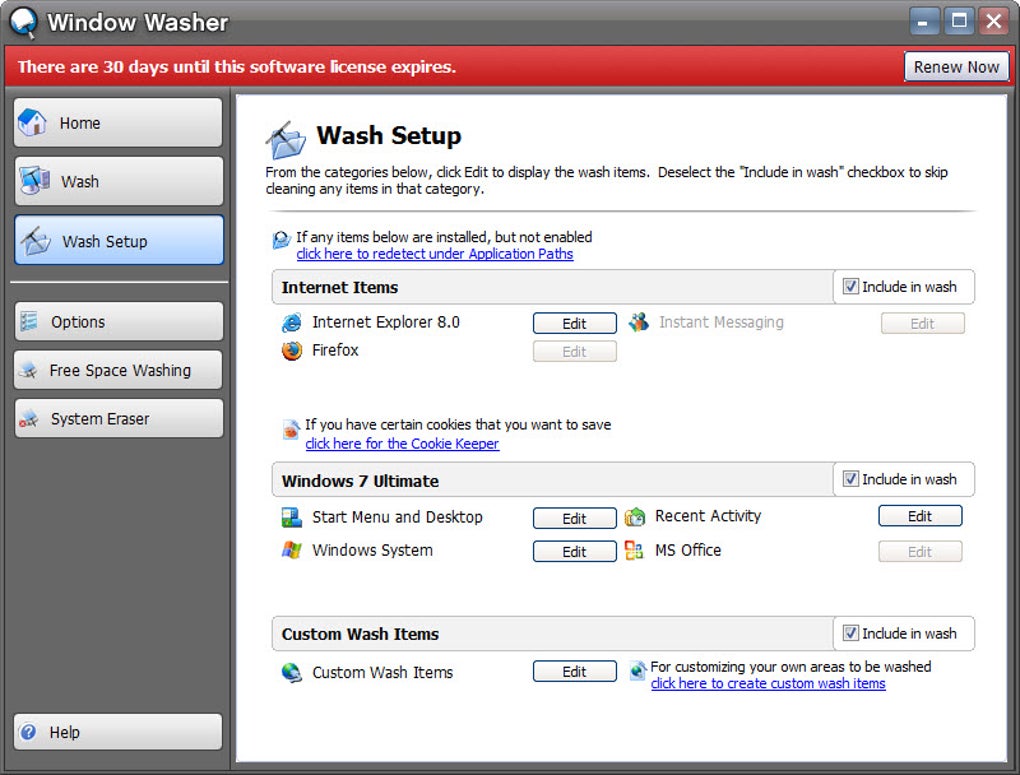Toggle Include in wash for Windows 7 Ultimate
Viewport: 1020px width, 775px height.
click(x=850, y=479)
